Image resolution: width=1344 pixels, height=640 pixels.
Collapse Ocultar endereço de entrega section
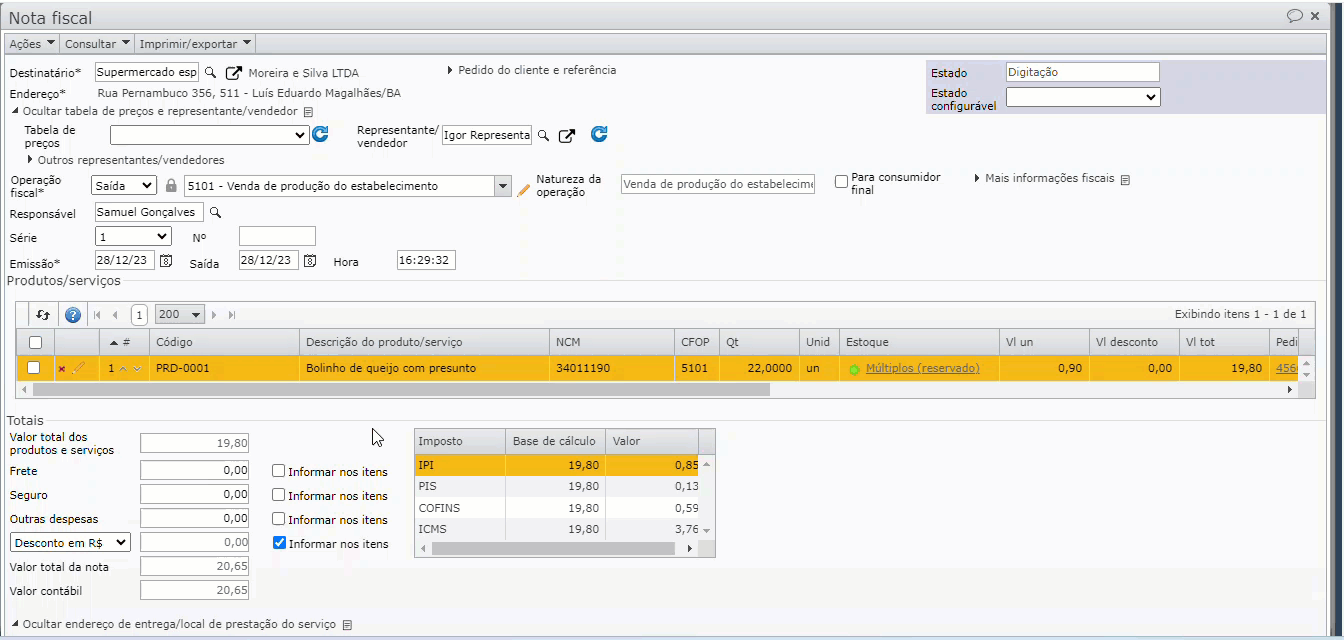point(173,624)
